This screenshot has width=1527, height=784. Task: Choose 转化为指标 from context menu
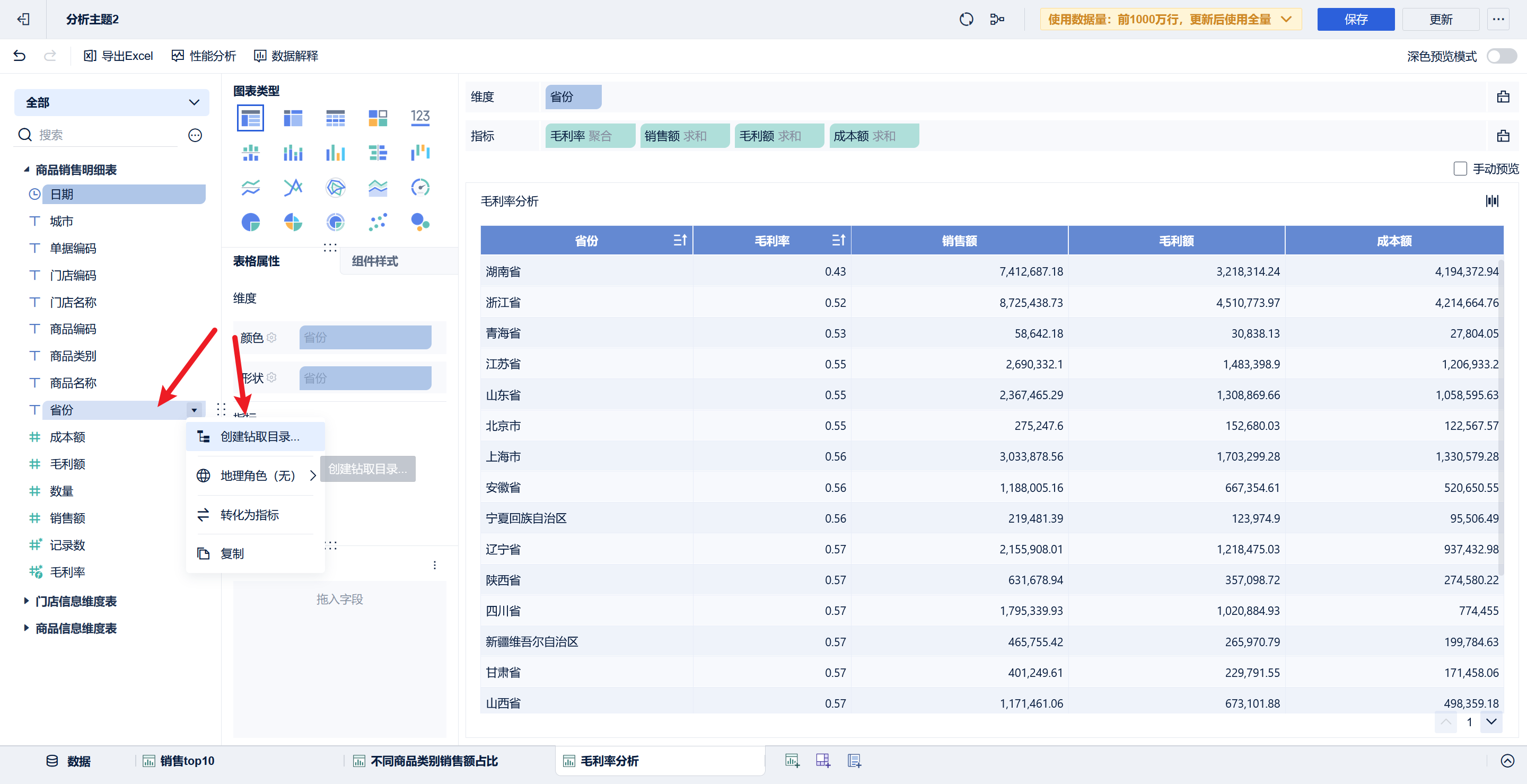(x=250, y=515)
